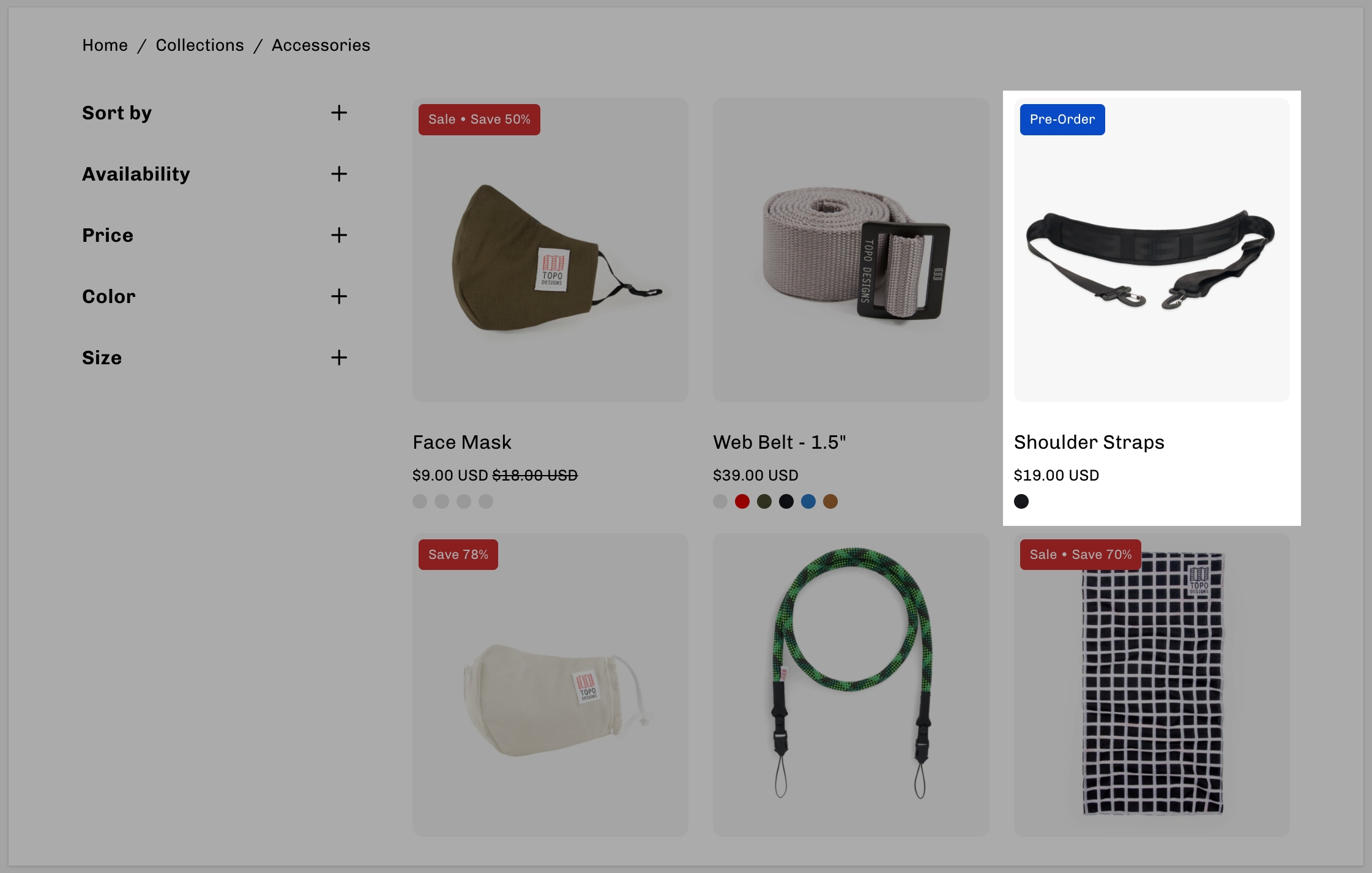This screenshot has width=1372, height=873.
Task: Open the Web Belt product image
Action: (851, 250)
